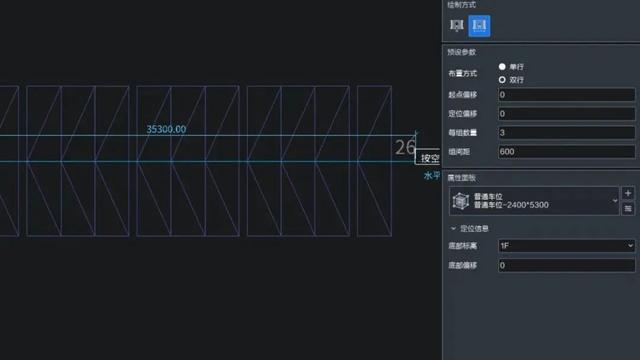Screen dimensions: 640x360
Task: Click the 底部偏移 input field
Action: tap(567, 265)
